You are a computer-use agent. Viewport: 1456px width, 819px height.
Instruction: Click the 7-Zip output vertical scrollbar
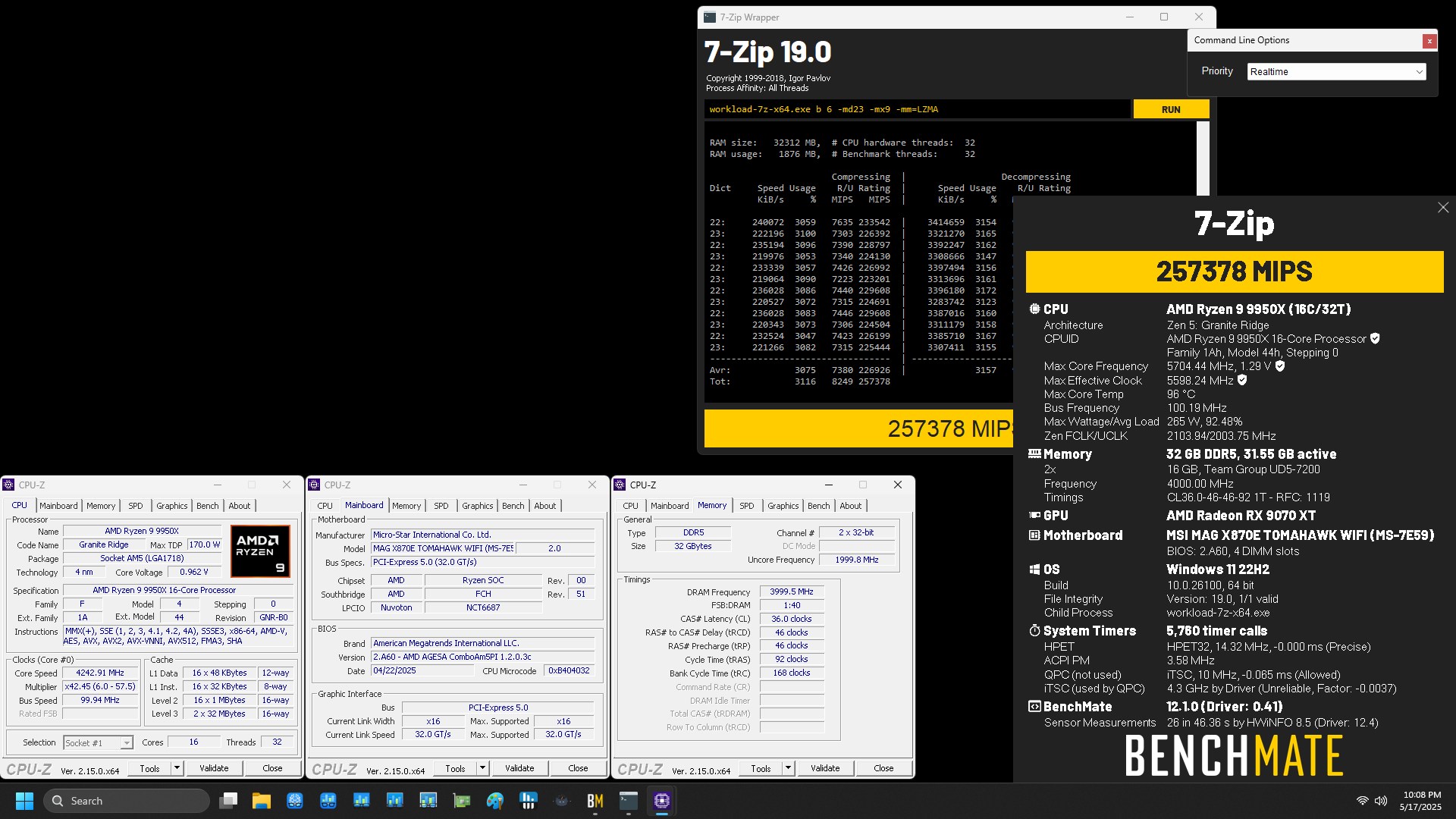click(1203, 158)
